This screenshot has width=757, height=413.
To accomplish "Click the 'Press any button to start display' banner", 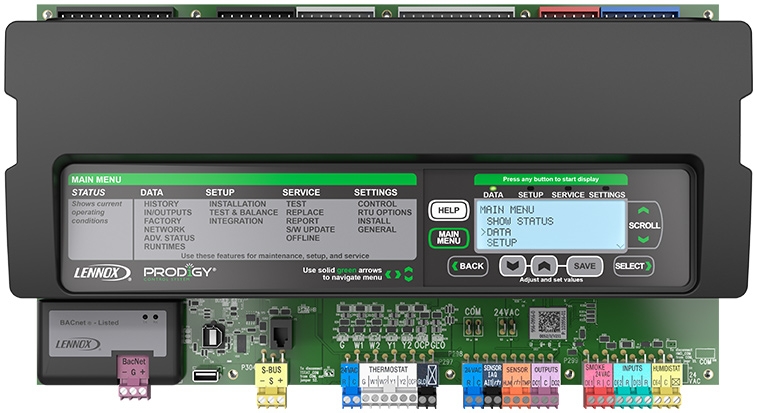I will coord(550,179).
